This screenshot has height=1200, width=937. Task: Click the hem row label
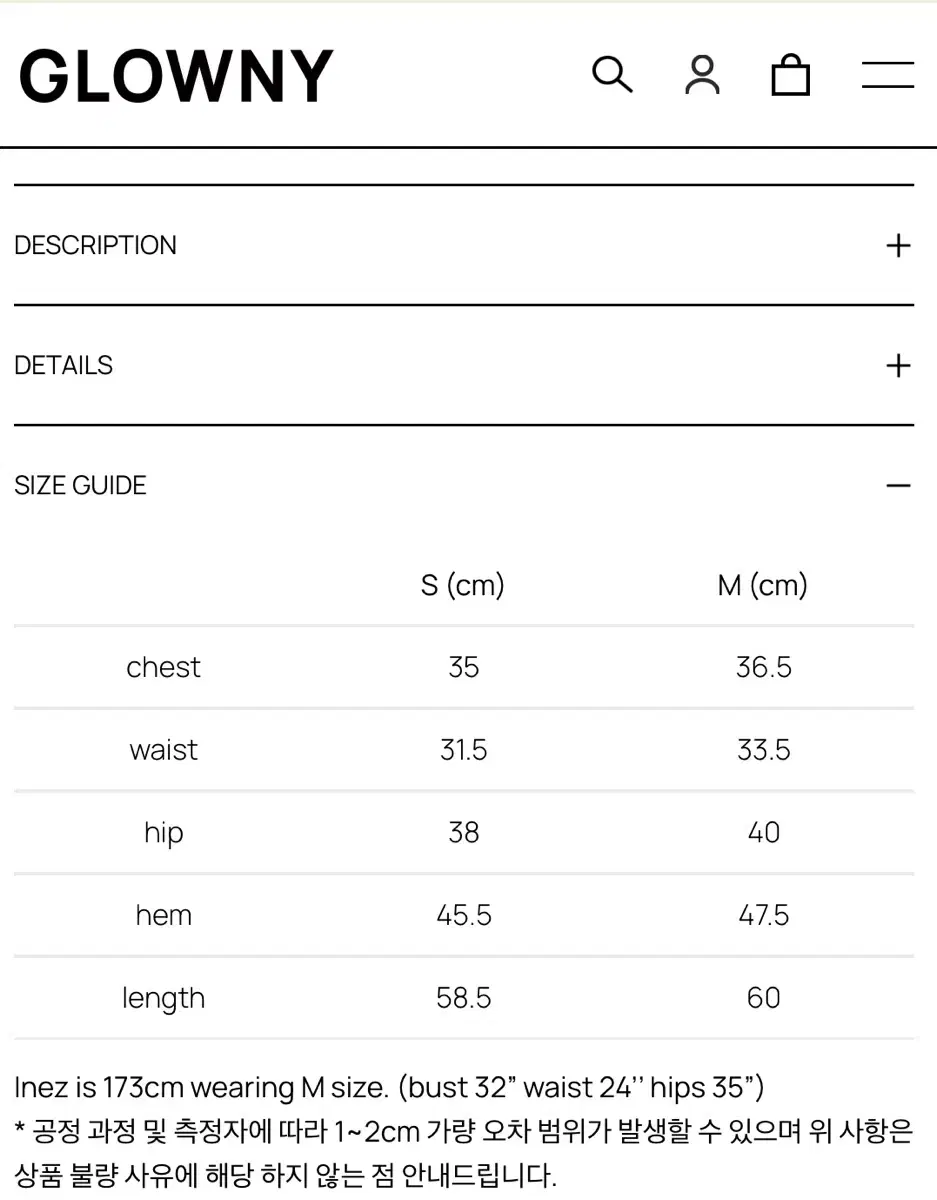pyautogui.click(x=163, y=915)
